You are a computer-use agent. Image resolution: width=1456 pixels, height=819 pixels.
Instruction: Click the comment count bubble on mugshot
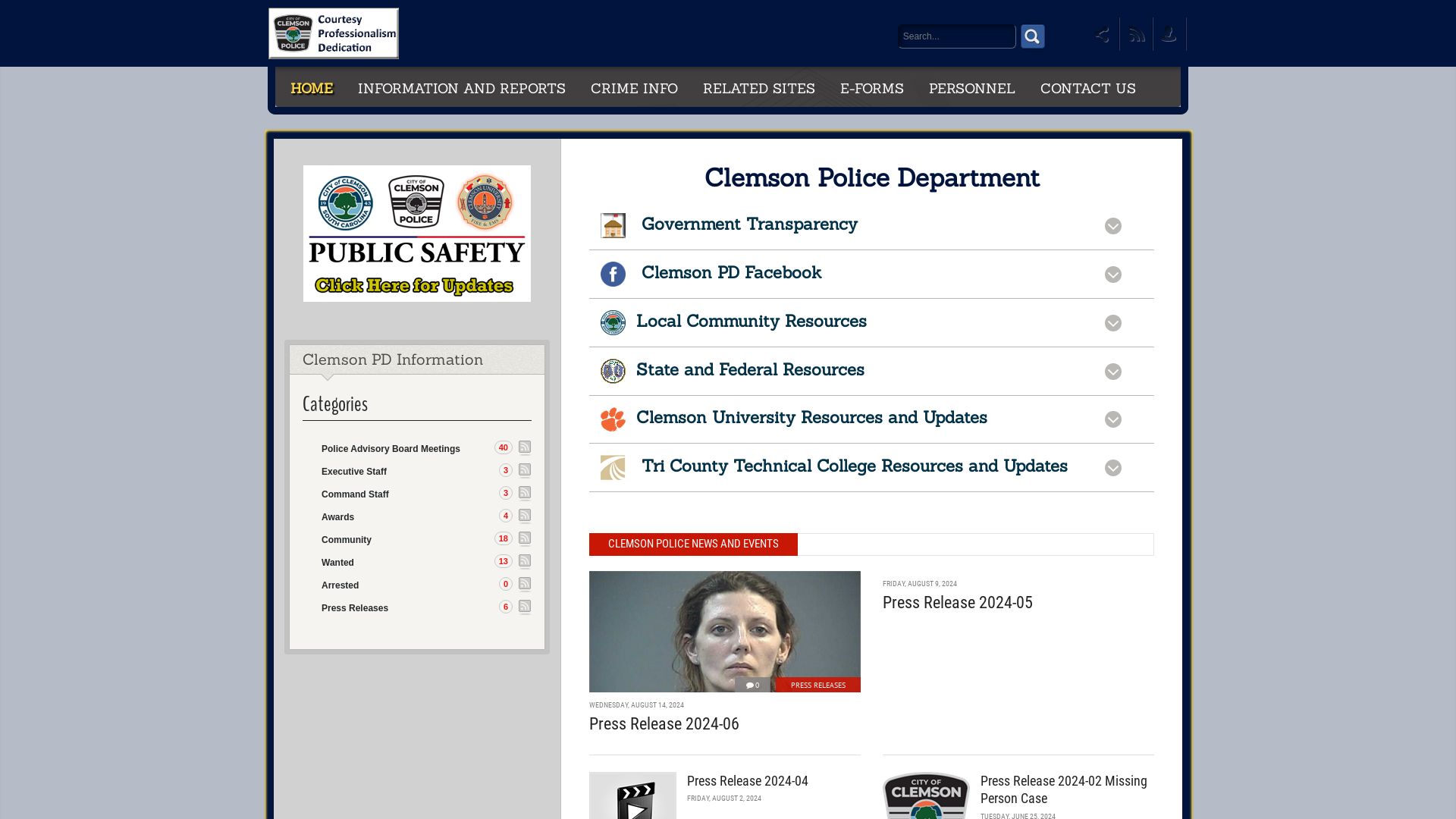[x=752, y=685]
